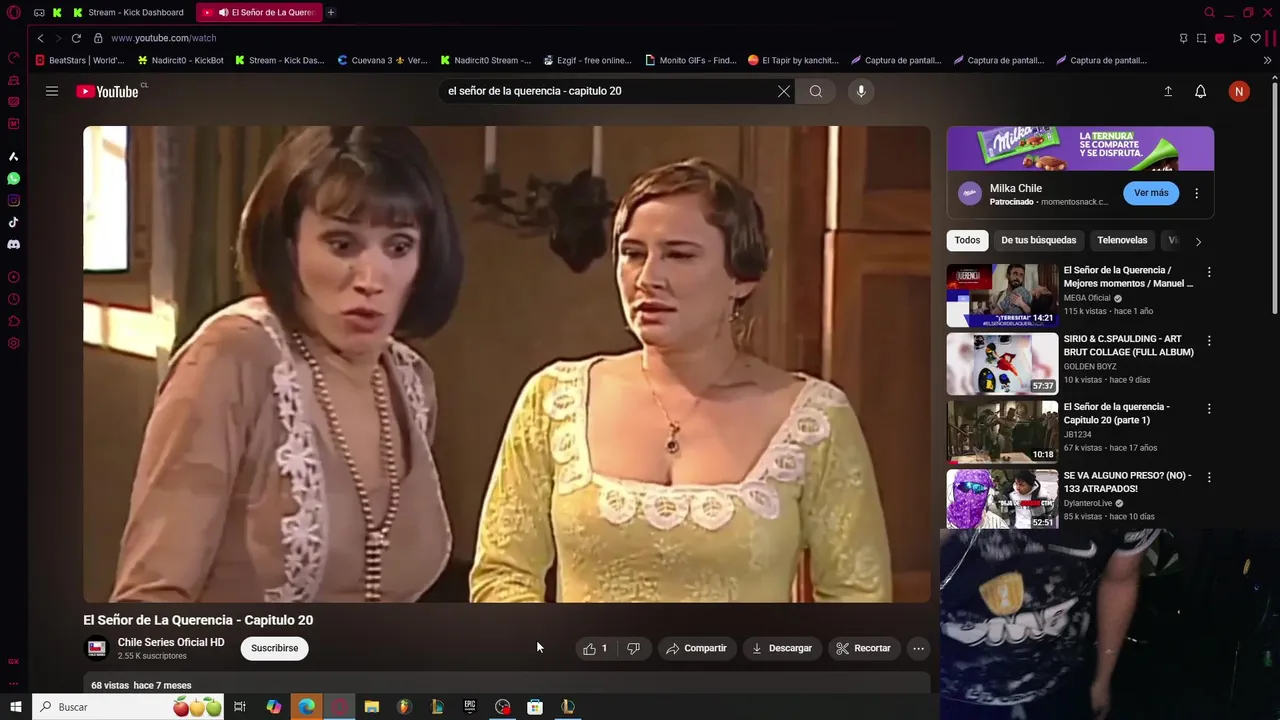Open Milka ad options menu

coord(1196,193)
